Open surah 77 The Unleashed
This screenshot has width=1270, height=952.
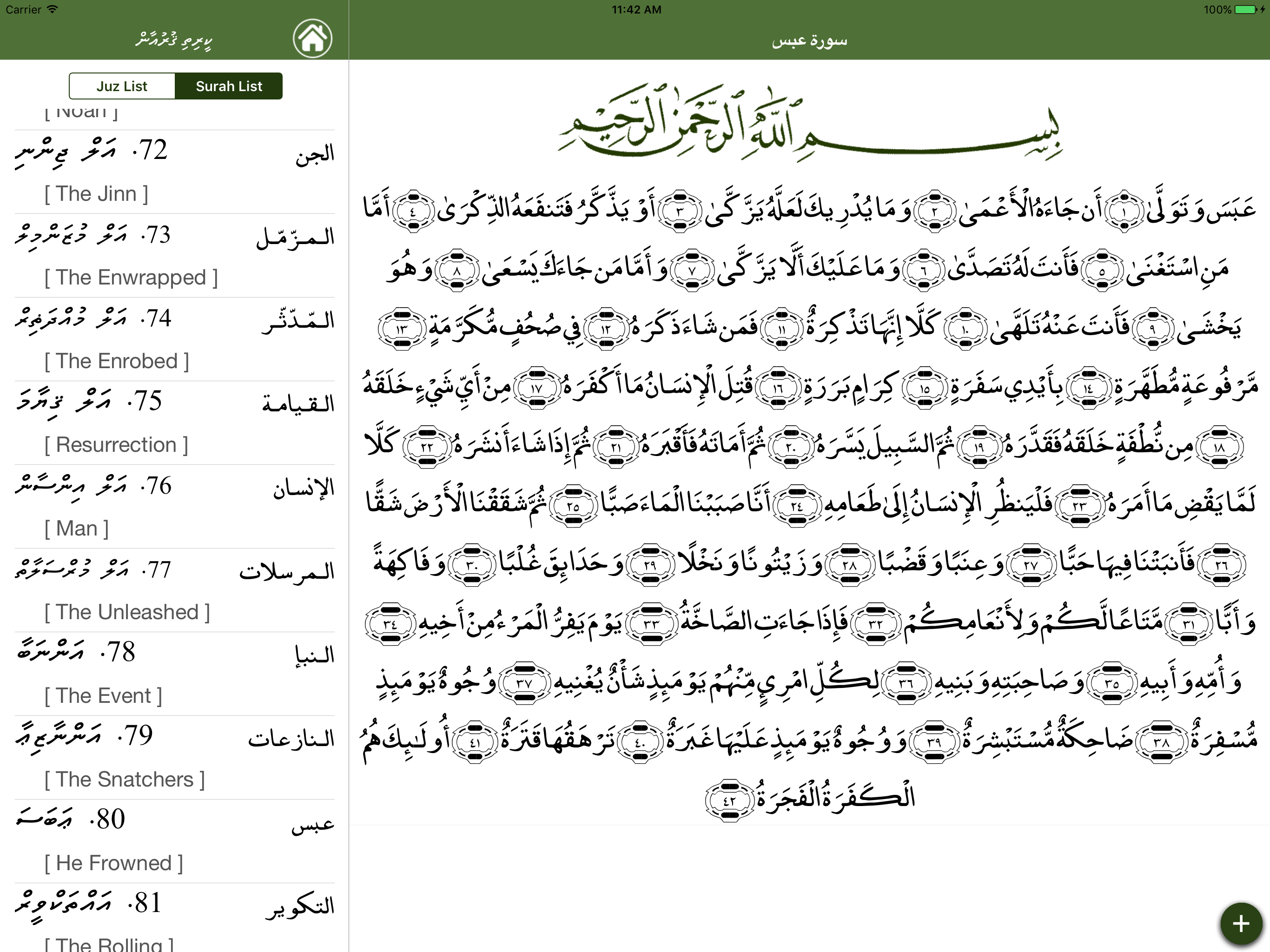[174, 590]
